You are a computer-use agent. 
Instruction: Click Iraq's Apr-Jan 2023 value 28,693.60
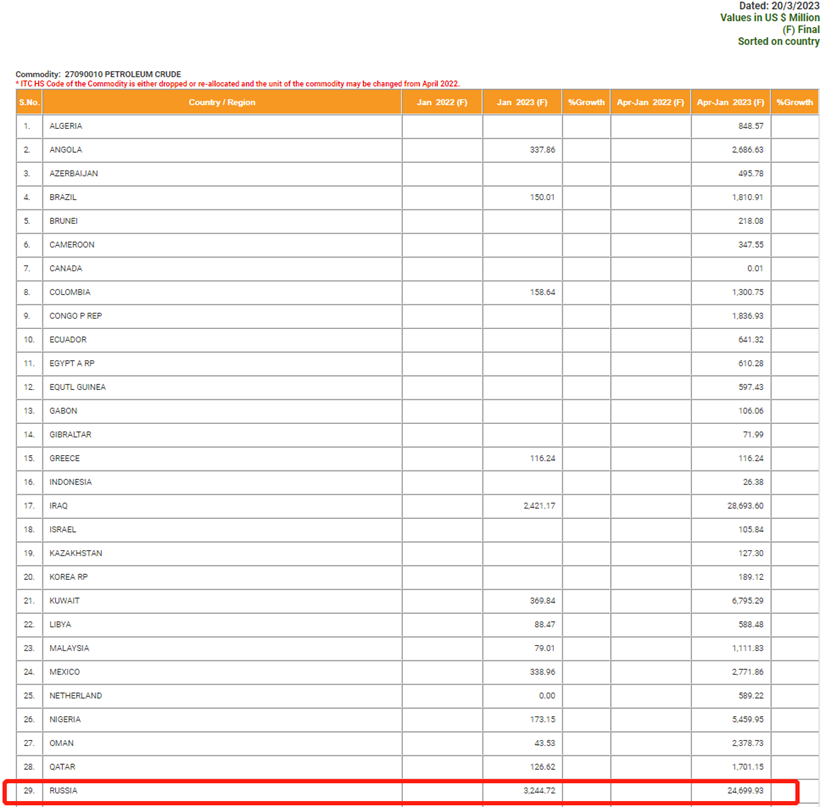tap(741, 506)
